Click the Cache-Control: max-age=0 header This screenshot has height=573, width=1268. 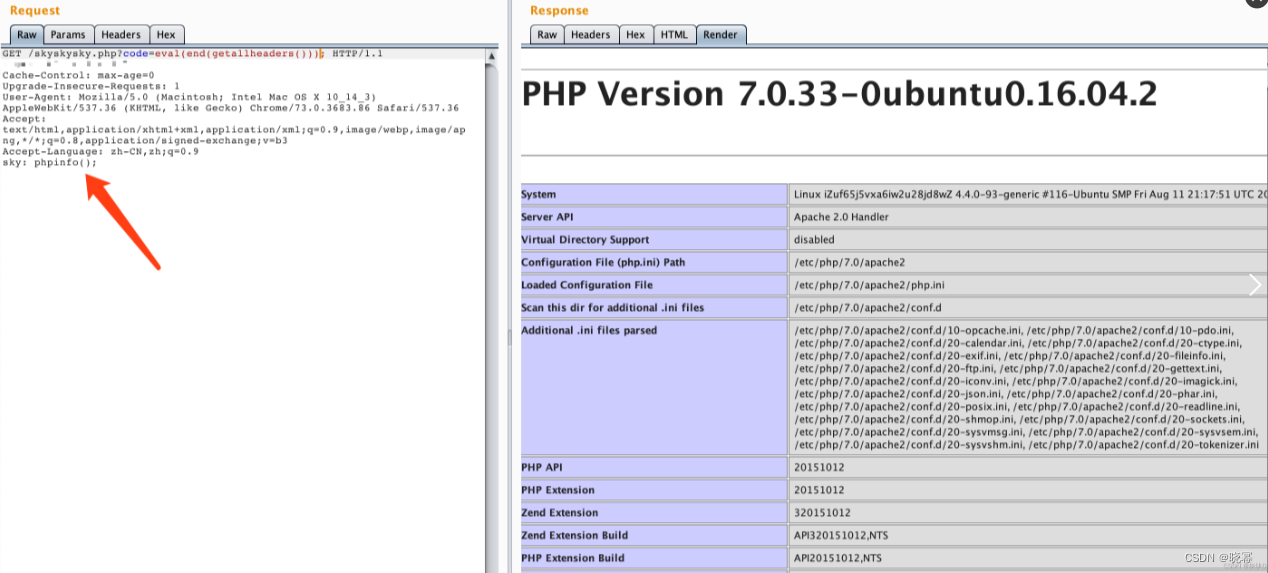[x=78, y=75]
